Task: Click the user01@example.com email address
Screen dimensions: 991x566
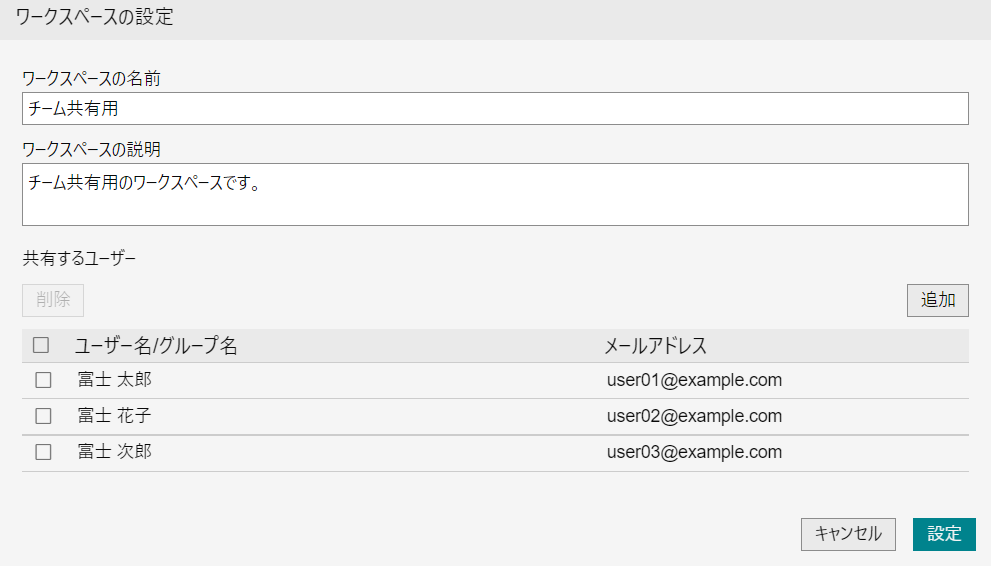Action: tap(694, 380)
